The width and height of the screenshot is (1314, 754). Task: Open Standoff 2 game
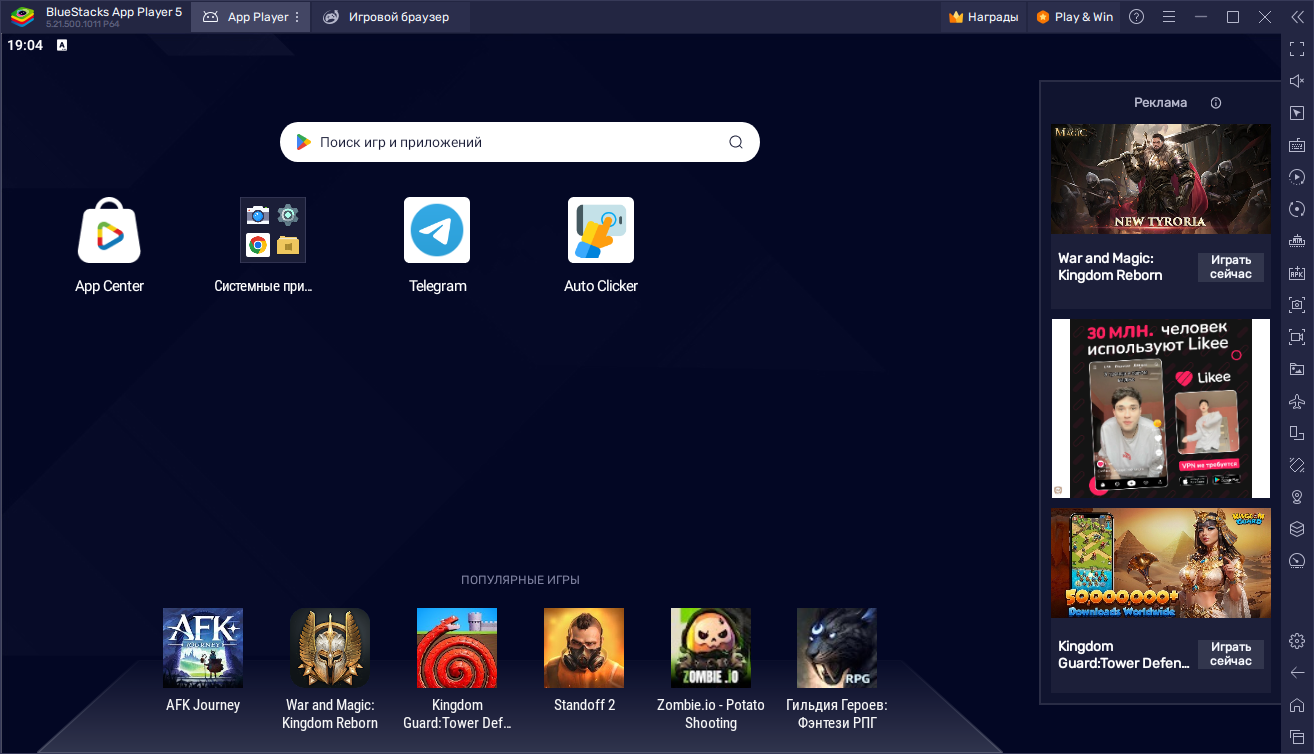(x=584, y=648)
